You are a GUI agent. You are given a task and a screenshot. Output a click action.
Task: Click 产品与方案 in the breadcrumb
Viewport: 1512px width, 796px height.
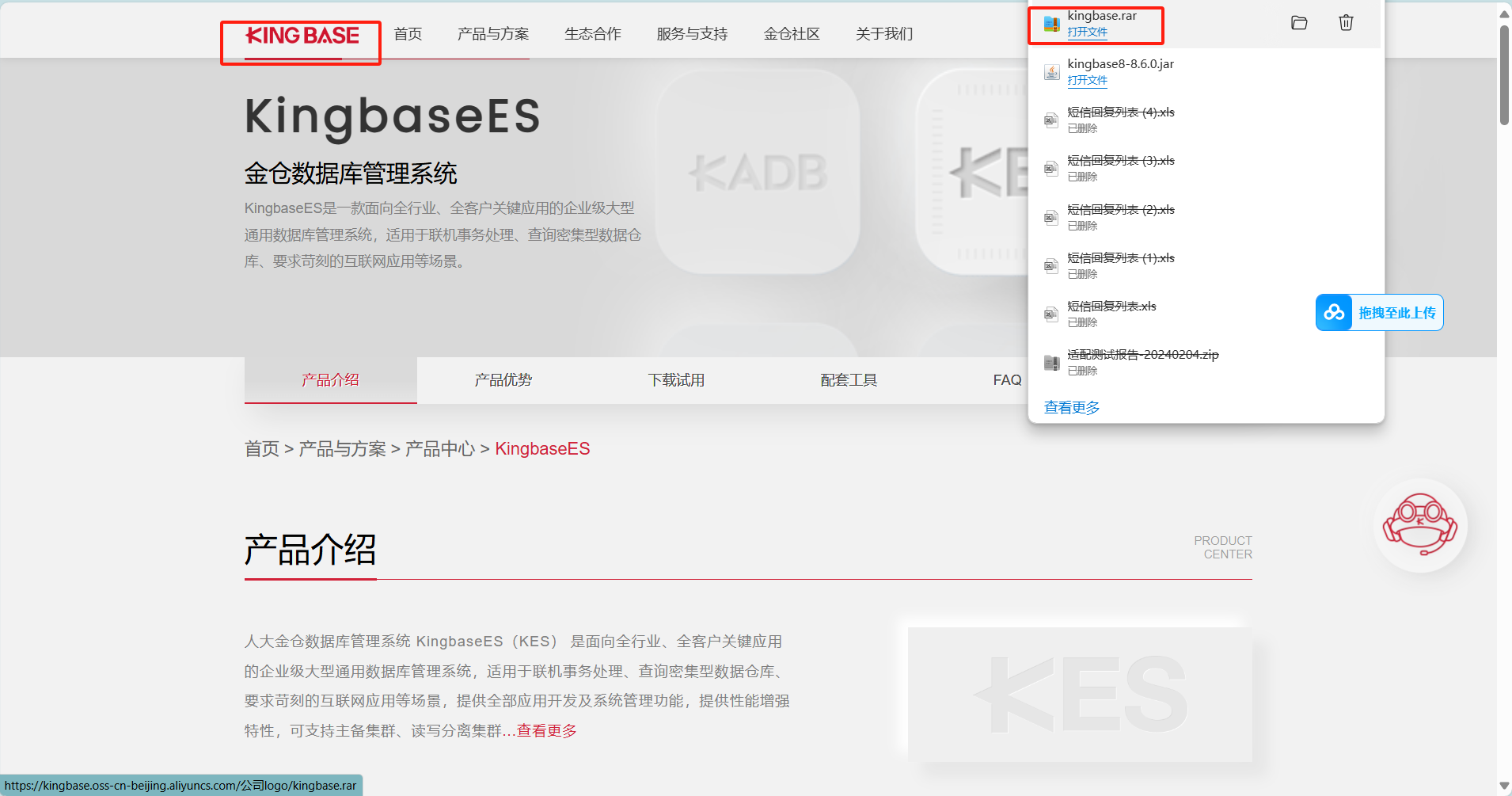pos(342,449)
